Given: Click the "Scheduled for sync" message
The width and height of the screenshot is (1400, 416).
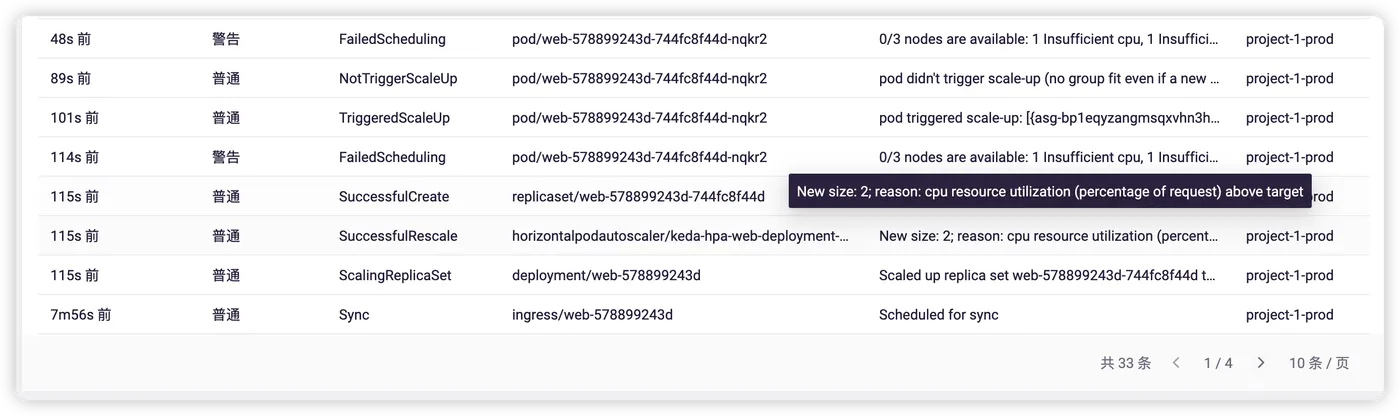Looking at the screenshot, I should 938,315.
